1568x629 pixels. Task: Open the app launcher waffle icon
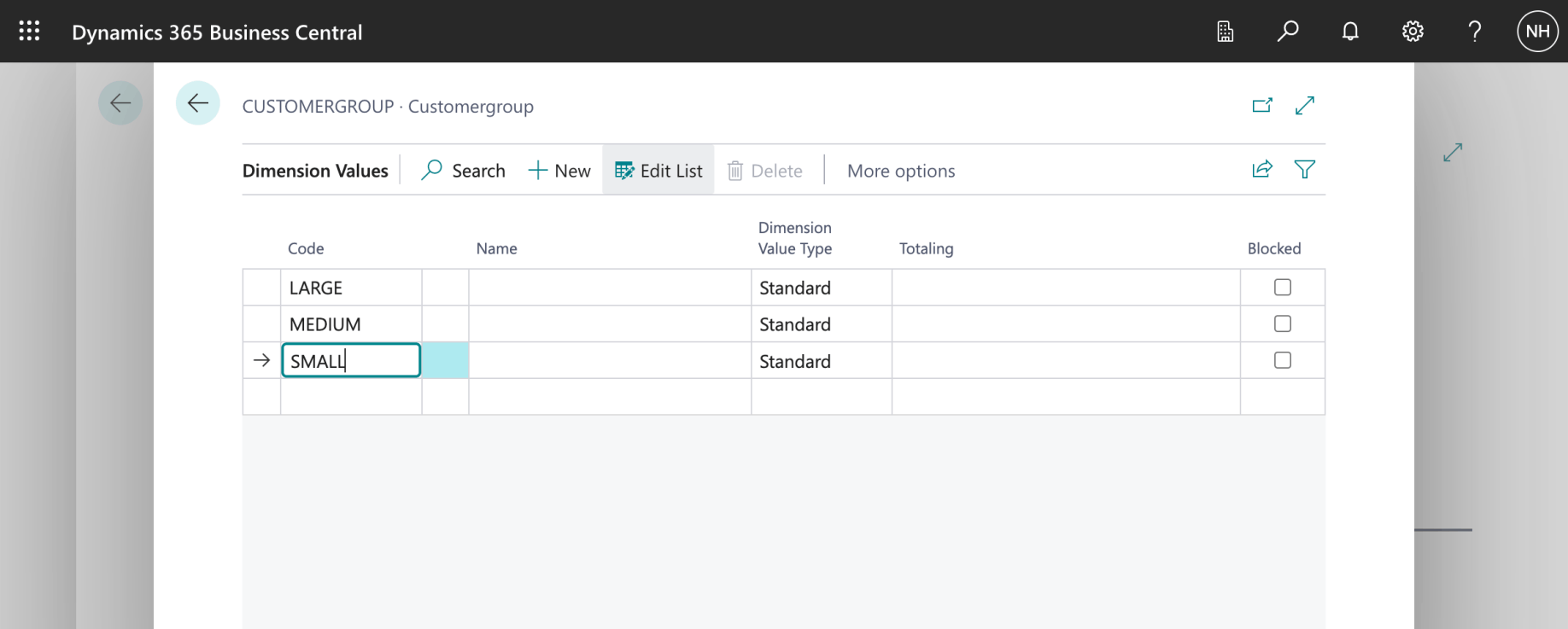(x=29, y=32)
